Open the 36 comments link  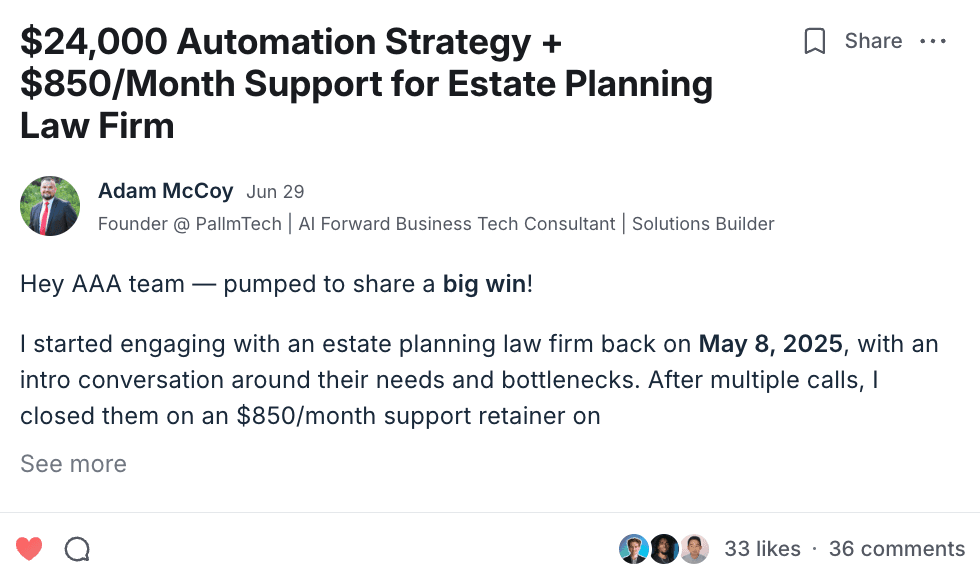coord(896,549)
